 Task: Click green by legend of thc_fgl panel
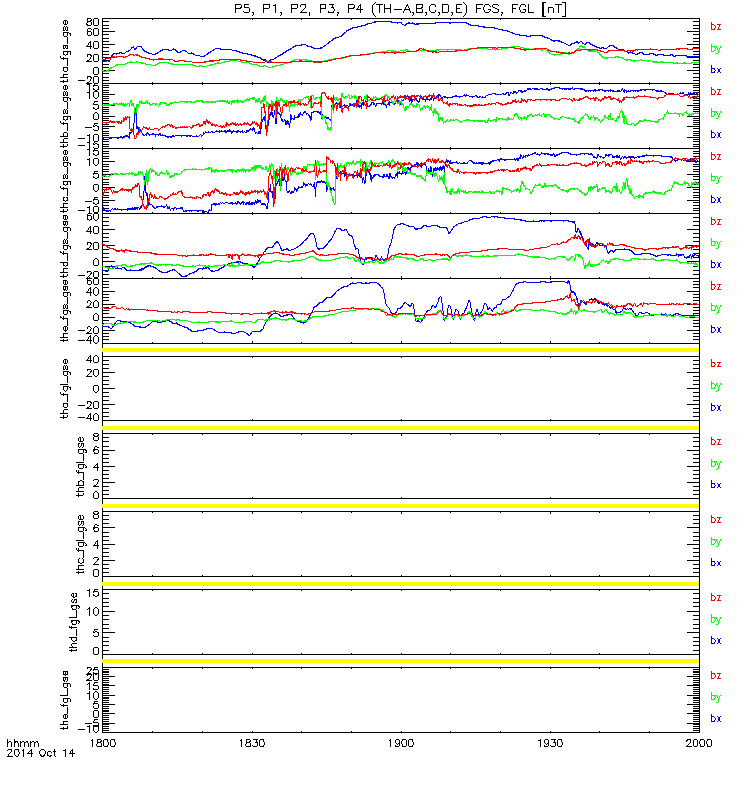click(x=716, y=541)
